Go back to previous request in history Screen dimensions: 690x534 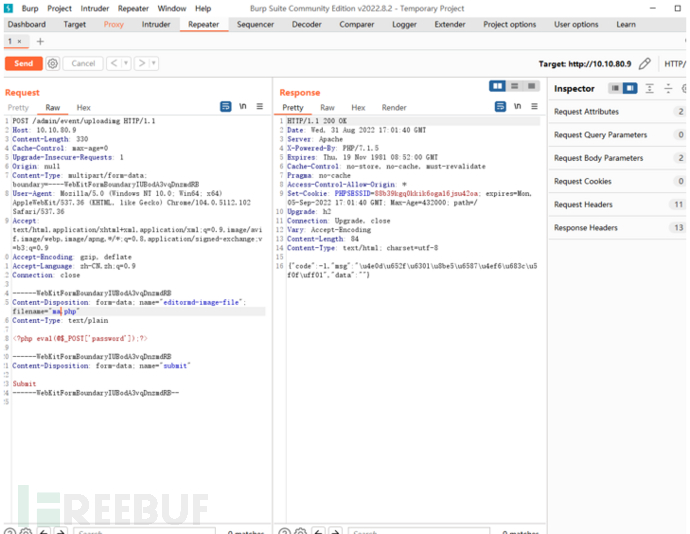(x=114, y=63)
